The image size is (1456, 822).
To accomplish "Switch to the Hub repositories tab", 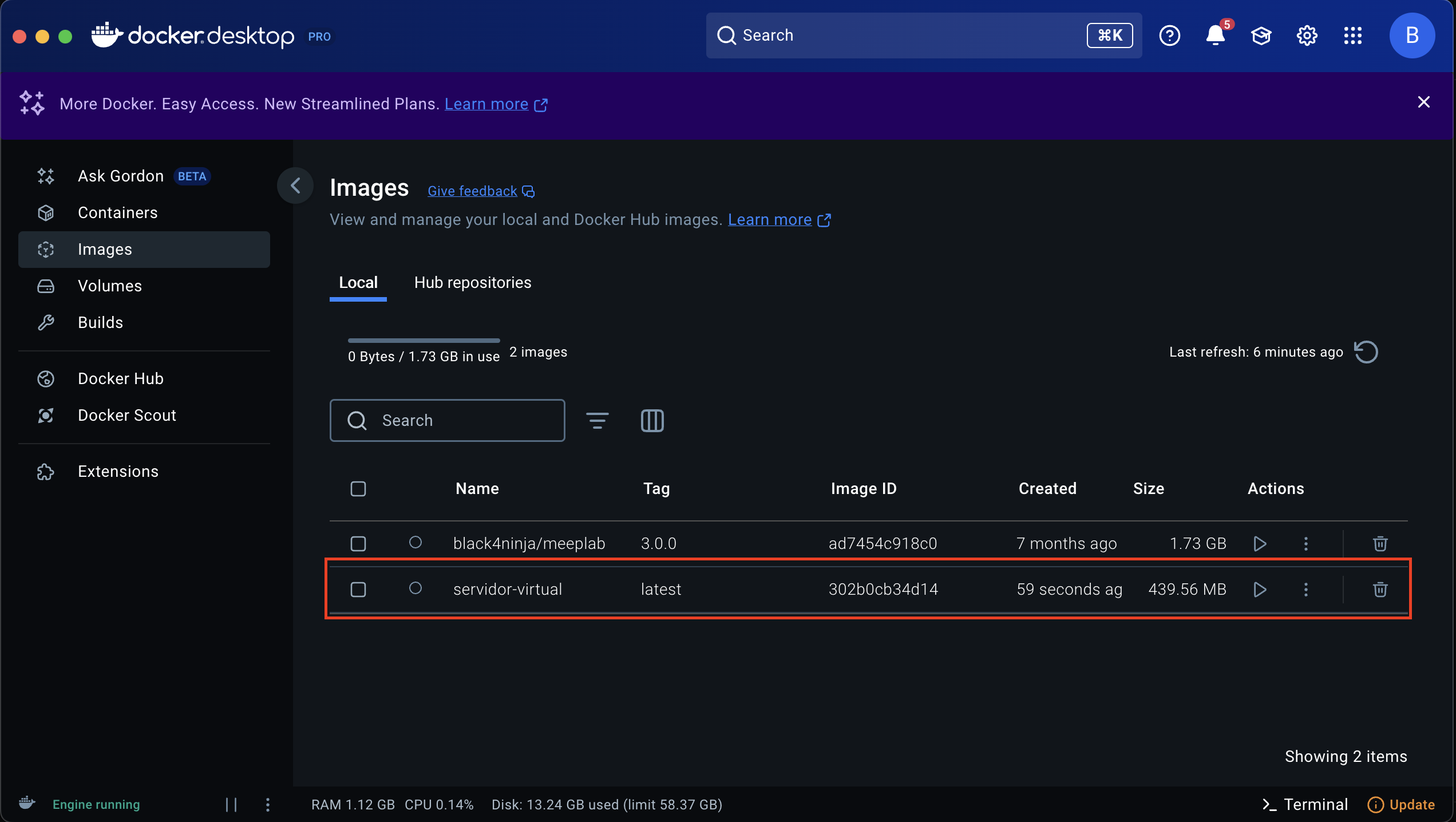I will [x=473, y=283].
